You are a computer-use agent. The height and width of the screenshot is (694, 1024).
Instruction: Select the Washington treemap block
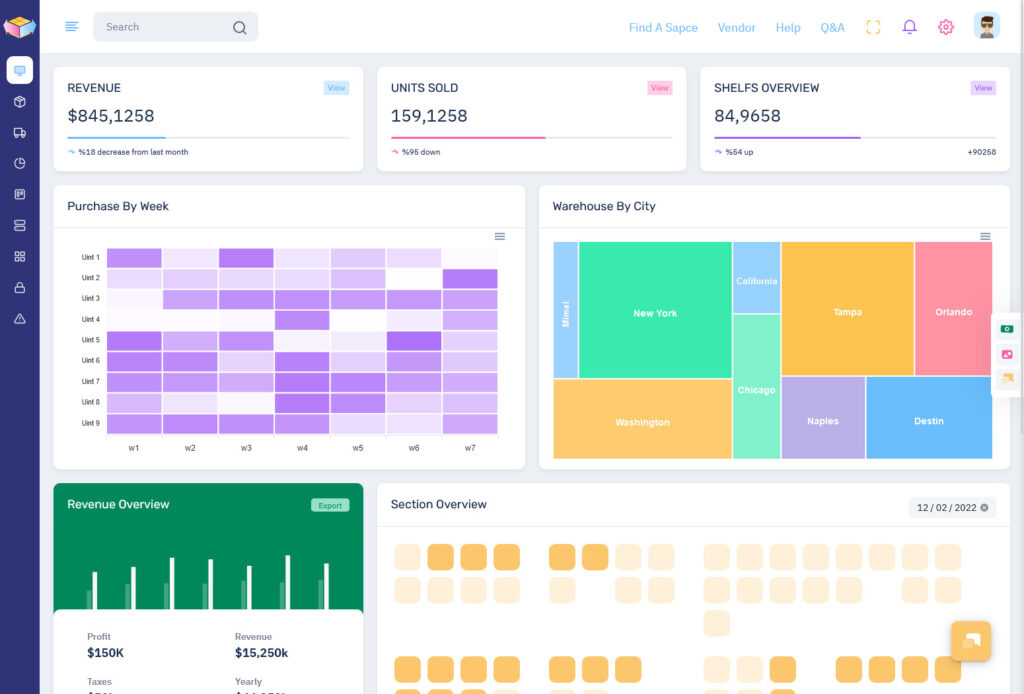pos(642,418)
